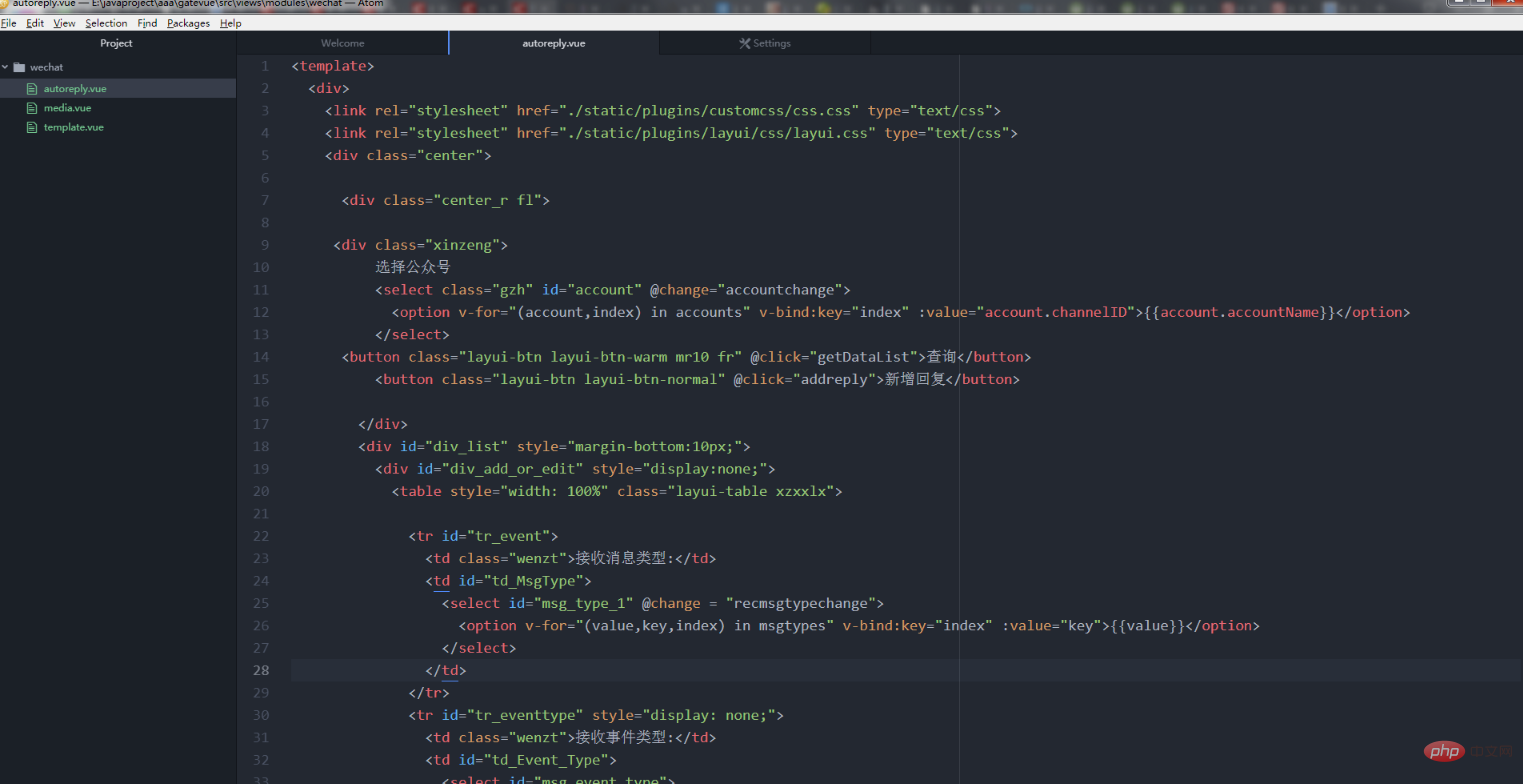Click the "recmsgtypechange" handler string
This screenshot has height=784, width=1523.
coord(801,603)
